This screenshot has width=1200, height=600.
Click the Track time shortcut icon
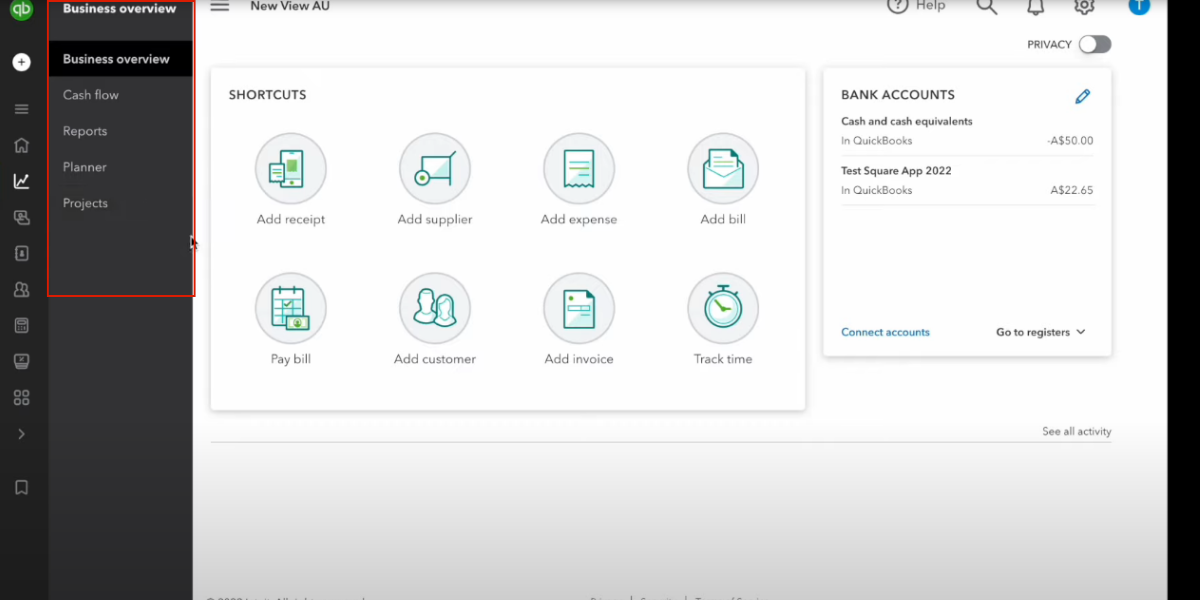723,309
